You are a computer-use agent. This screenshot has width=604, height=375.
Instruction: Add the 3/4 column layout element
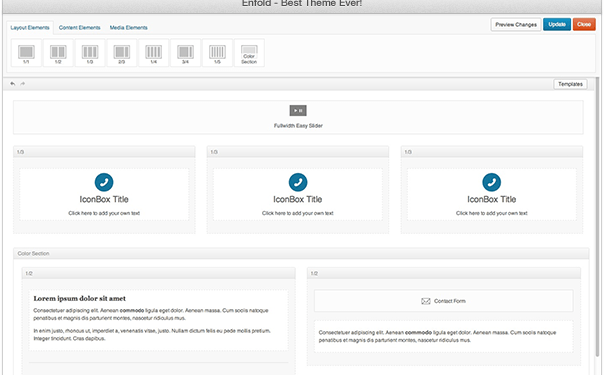tap(185, 53)
